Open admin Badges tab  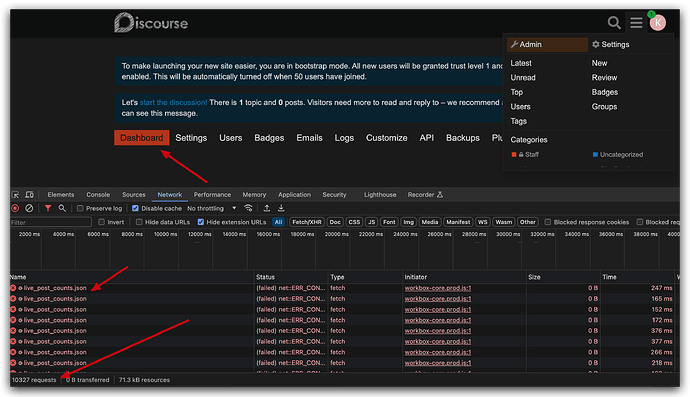coord(269,138)
